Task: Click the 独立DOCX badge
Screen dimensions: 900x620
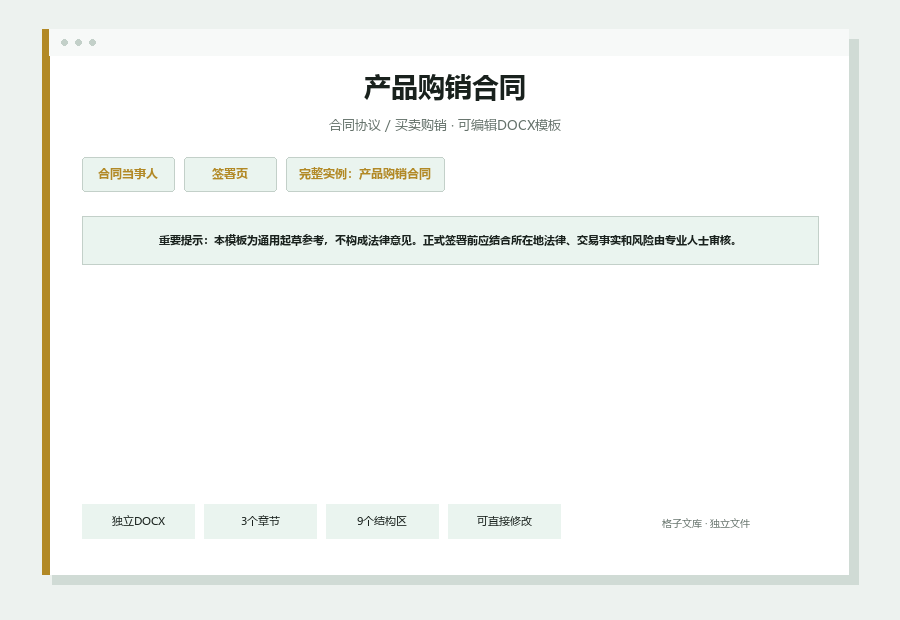Action: [x=138, y=521]
